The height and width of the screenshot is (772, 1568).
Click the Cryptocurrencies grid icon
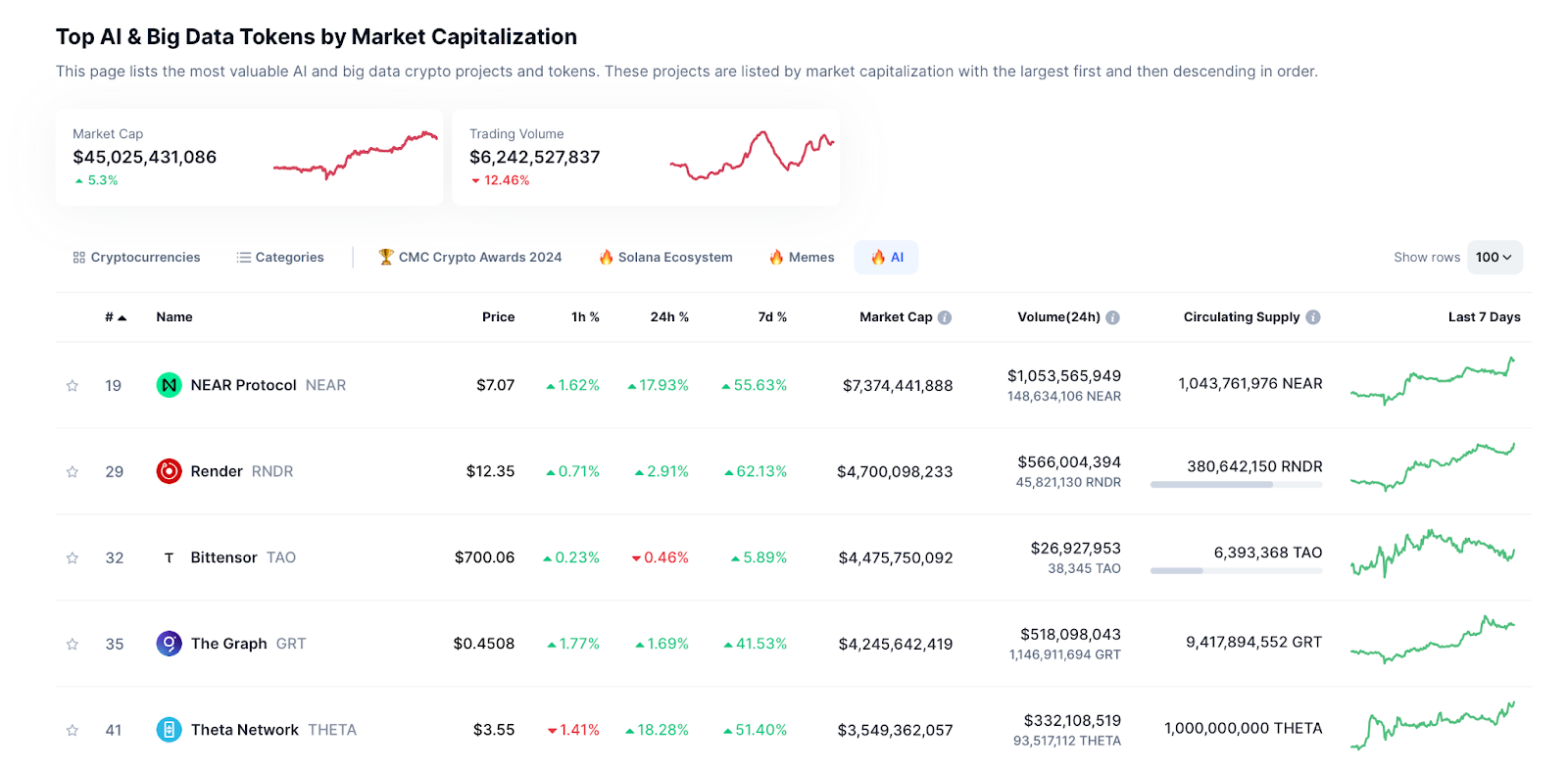coord(78,258)
